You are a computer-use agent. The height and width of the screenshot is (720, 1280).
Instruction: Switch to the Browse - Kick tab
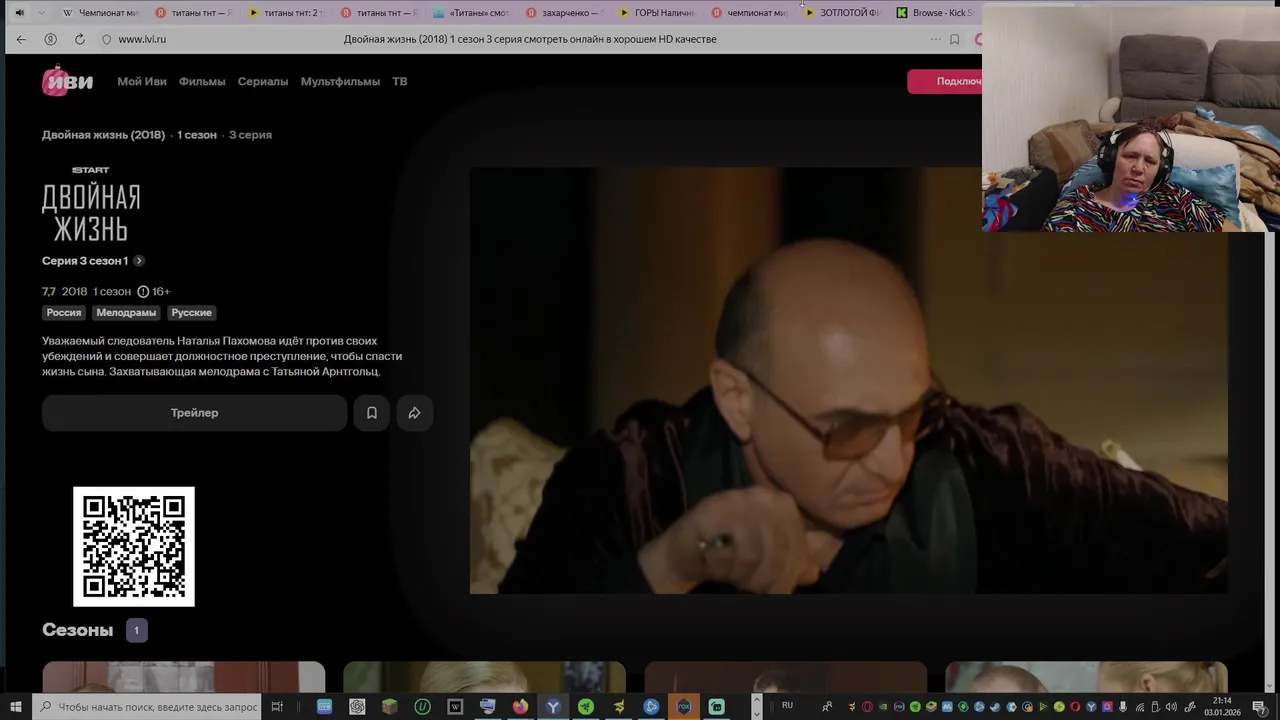point(935,13)
